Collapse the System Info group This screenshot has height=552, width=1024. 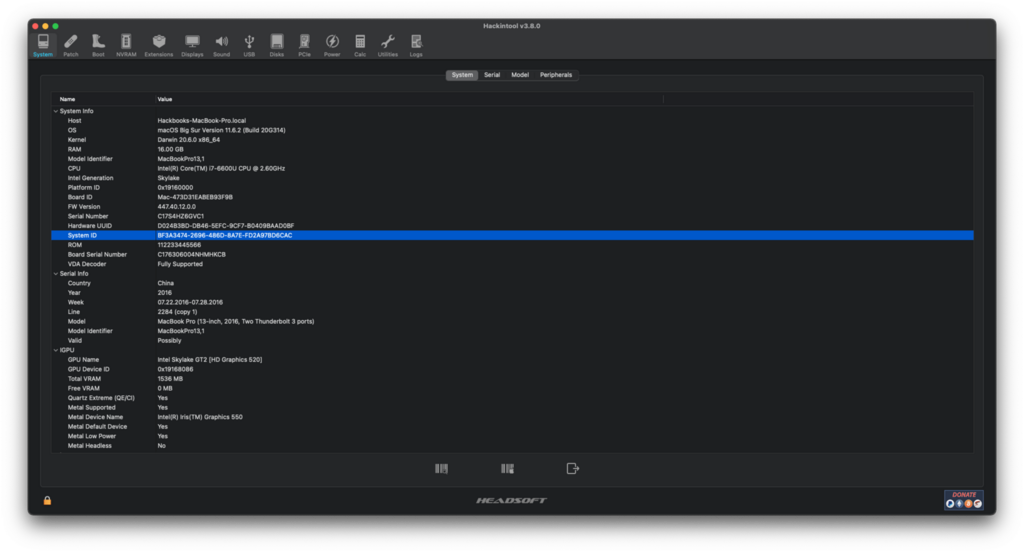click(x=56, y=111)
